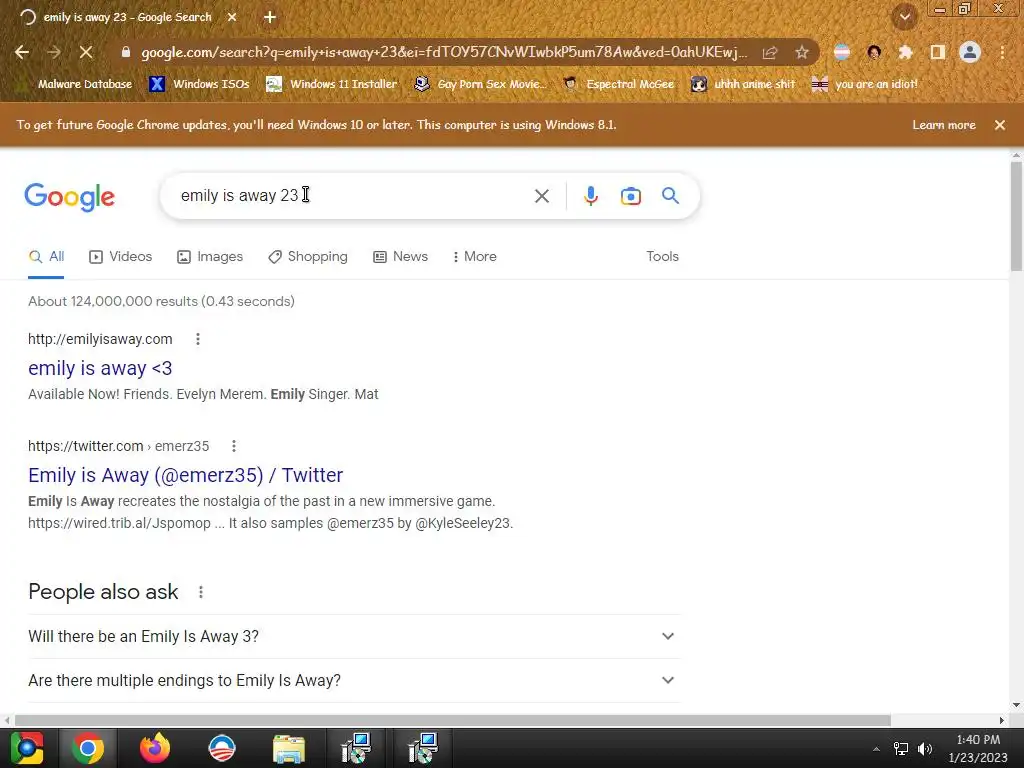This screenshot has height=768, width=1024.
Task: Click Learn more in the update banner
Action: pos(944,125)
